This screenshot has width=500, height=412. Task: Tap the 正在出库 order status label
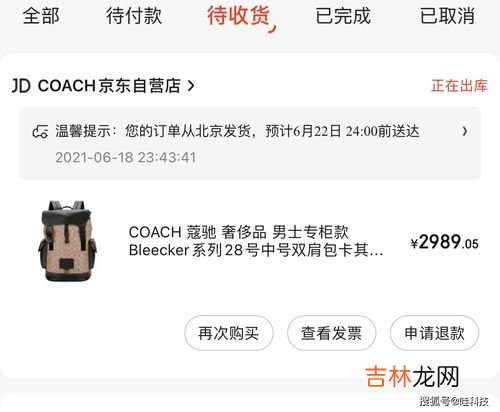459,86
